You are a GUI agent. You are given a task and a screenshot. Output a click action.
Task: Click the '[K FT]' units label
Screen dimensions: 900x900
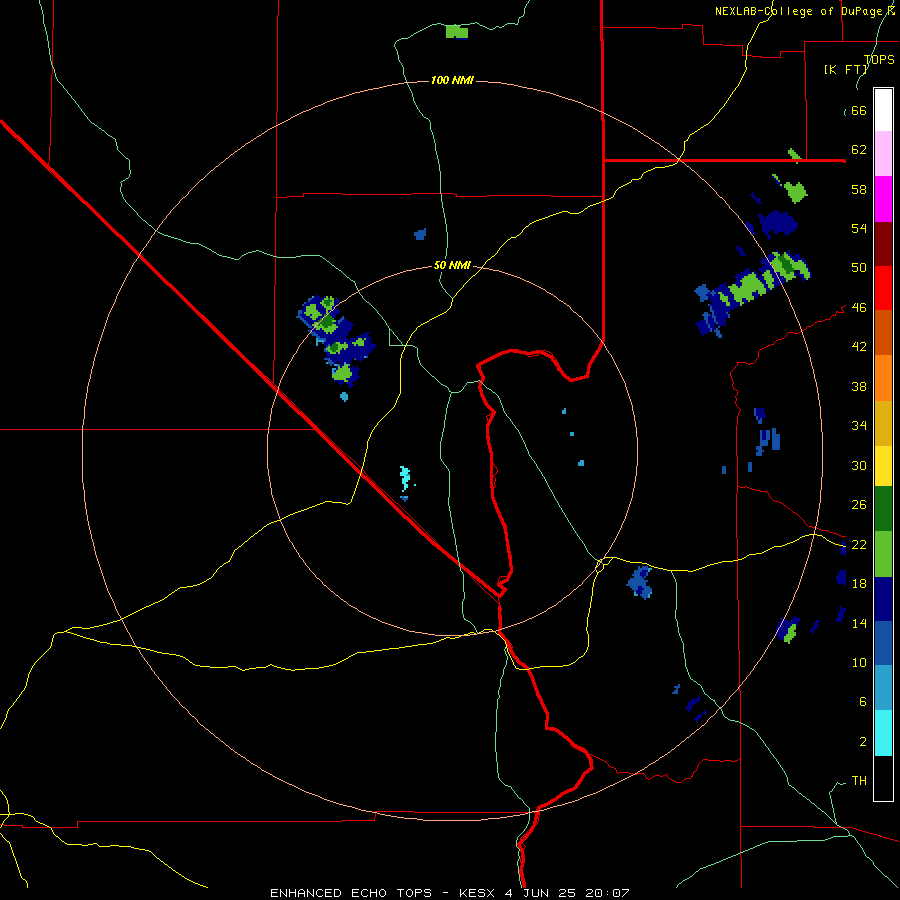coord(845,69)
